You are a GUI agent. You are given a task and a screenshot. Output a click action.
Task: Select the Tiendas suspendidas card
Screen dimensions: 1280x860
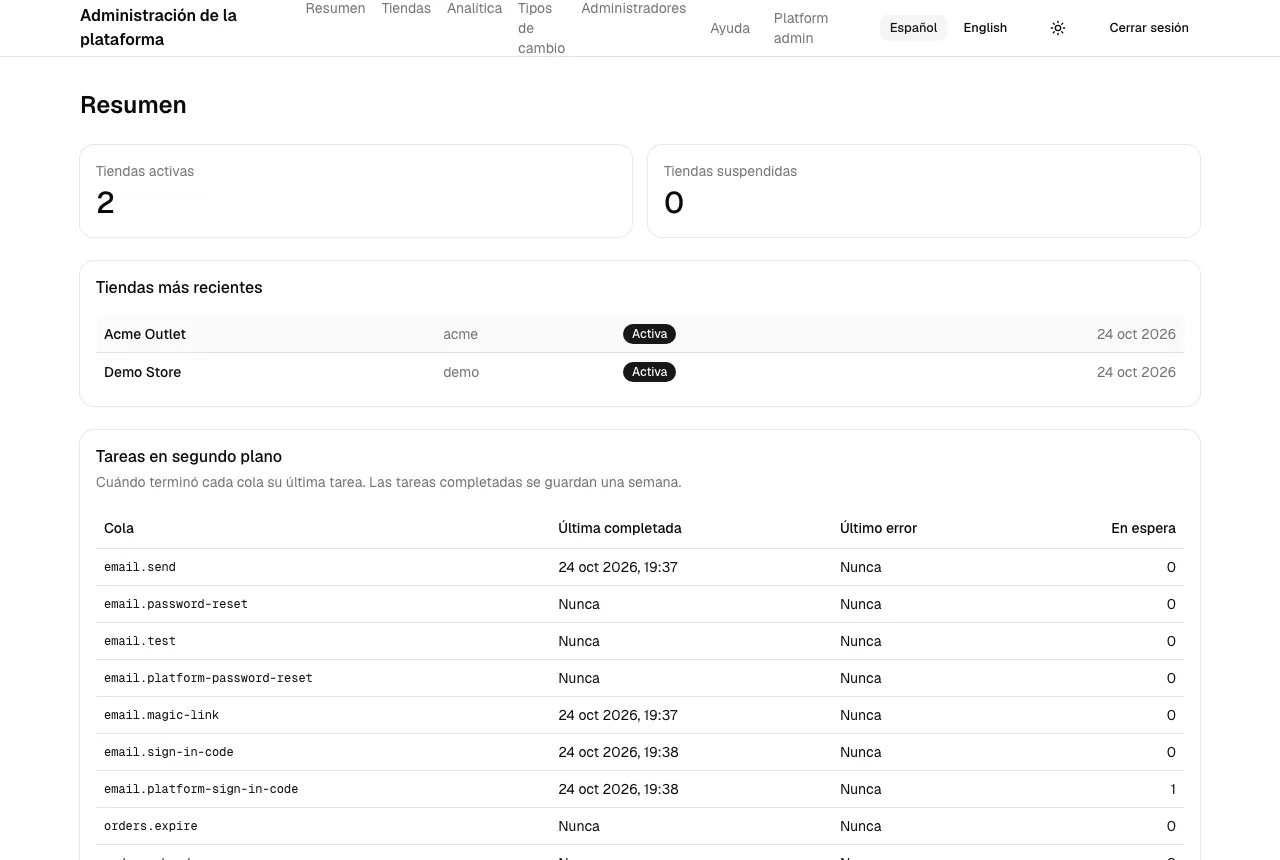(924, 191)
